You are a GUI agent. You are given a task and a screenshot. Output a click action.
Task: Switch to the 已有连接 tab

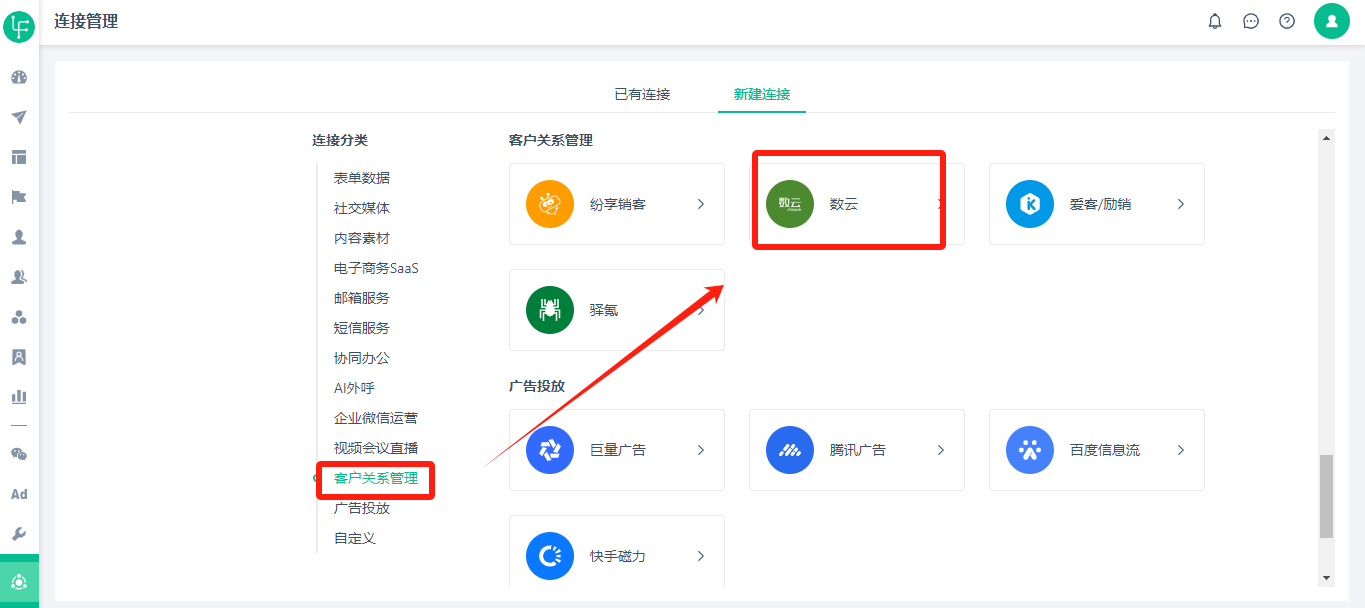pyautogui.click(x=642, y=94)
